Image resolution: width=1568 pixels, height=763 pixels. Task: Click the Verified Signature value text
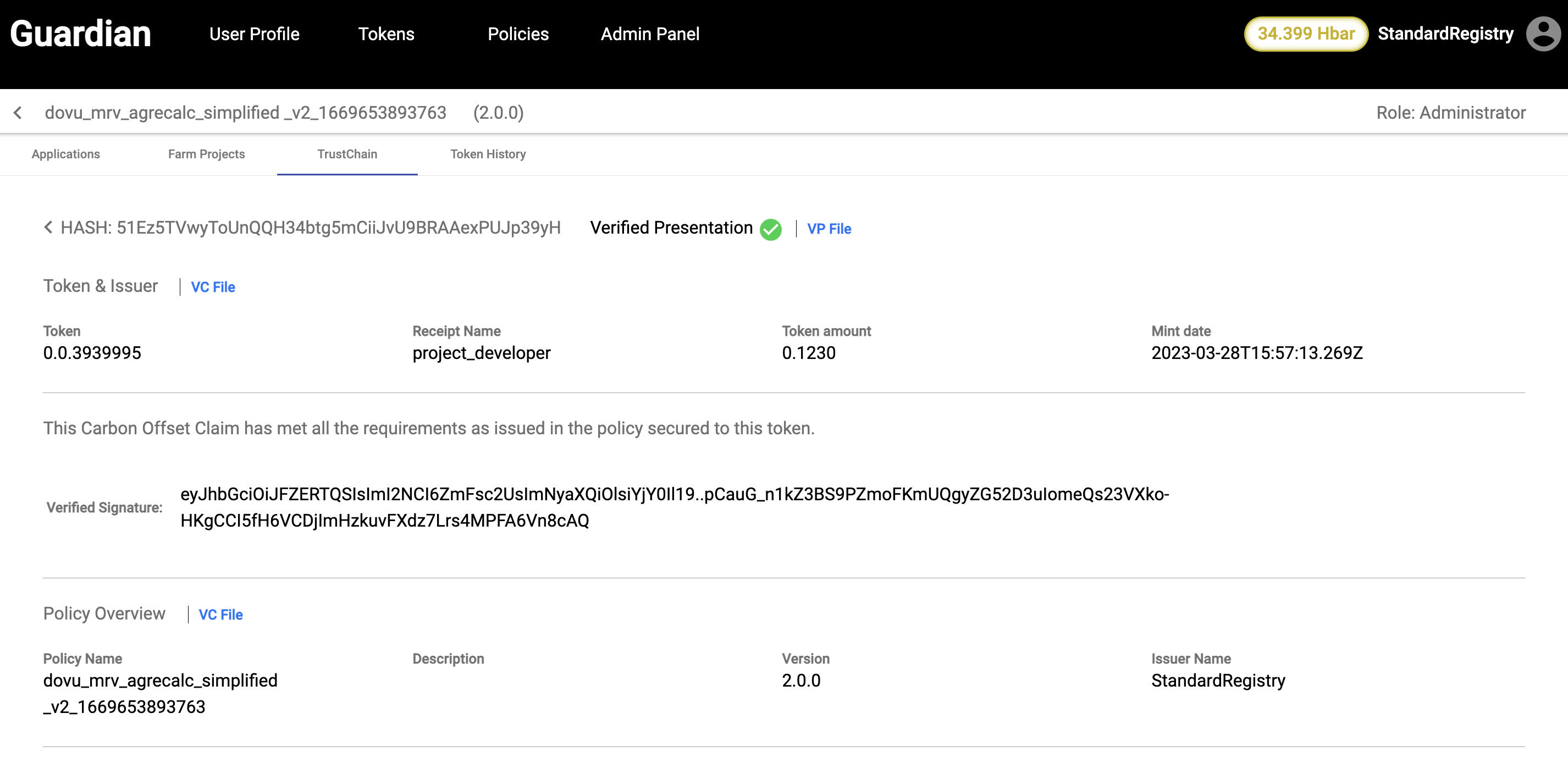tap(674, 507)
